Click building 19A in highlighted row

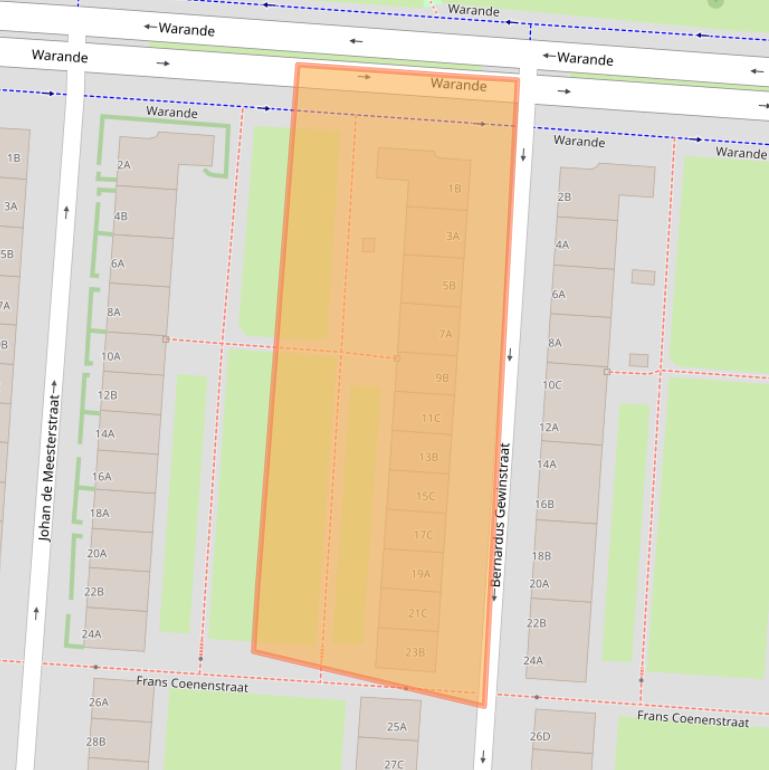tap(420, 574)
